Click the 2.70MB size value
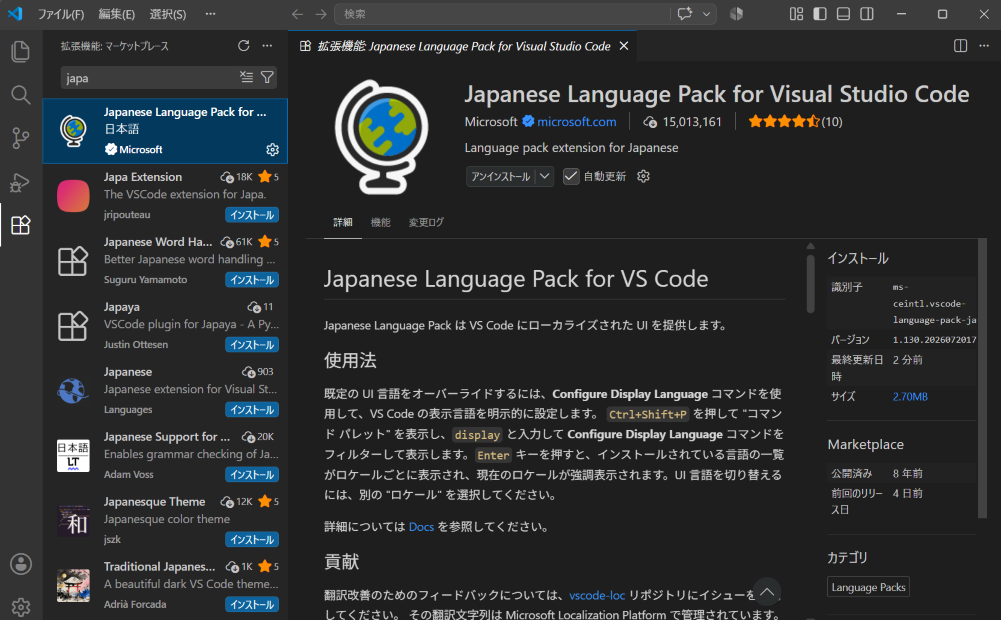The image size is (1001, 620). 910,397
